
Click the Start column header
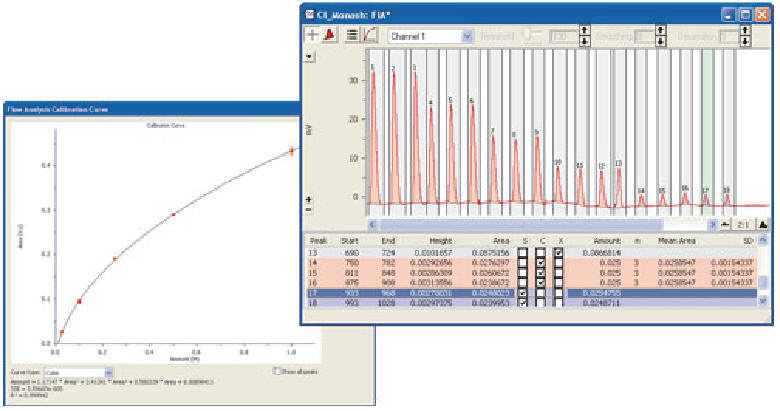(x=349, y=241)
